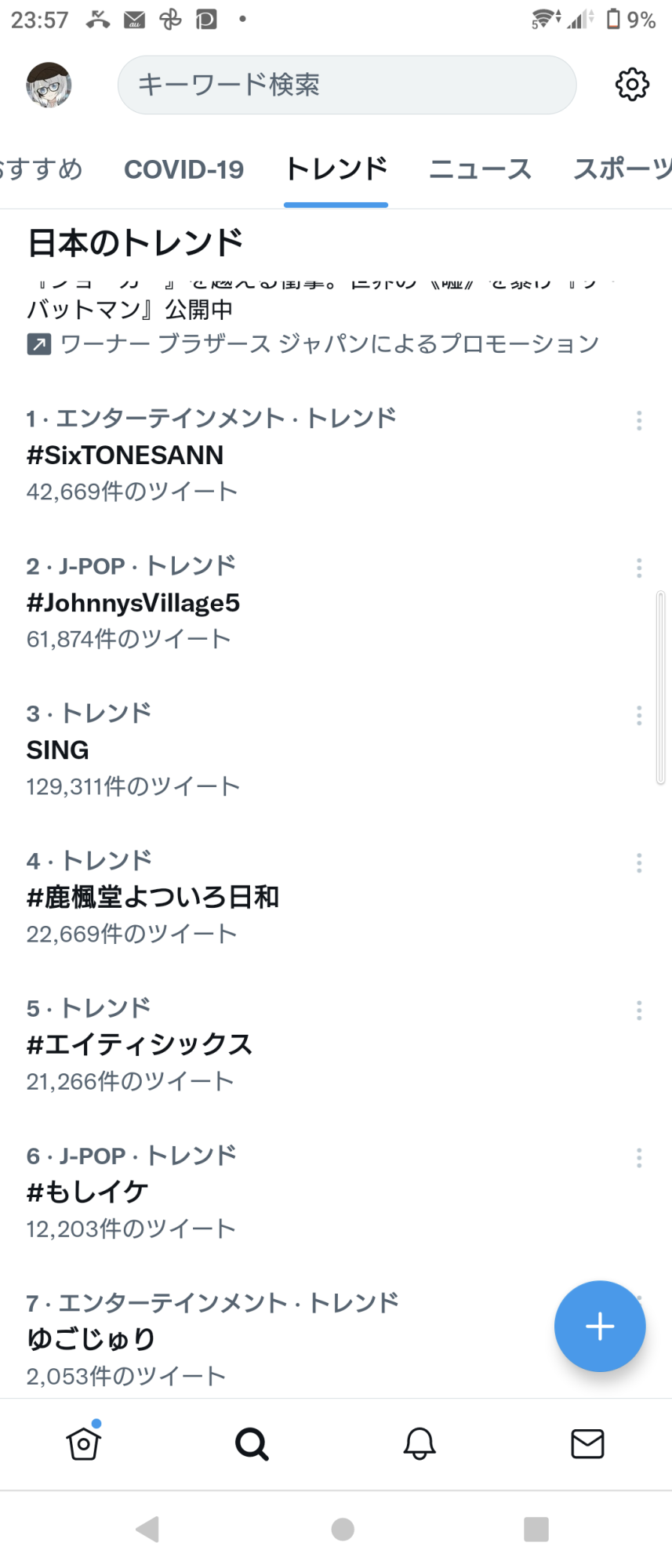Screen dimensions: 672x1568
Task: Click the キーワード検索 search field
Action: pyautogui.click(x=347, y=85)
